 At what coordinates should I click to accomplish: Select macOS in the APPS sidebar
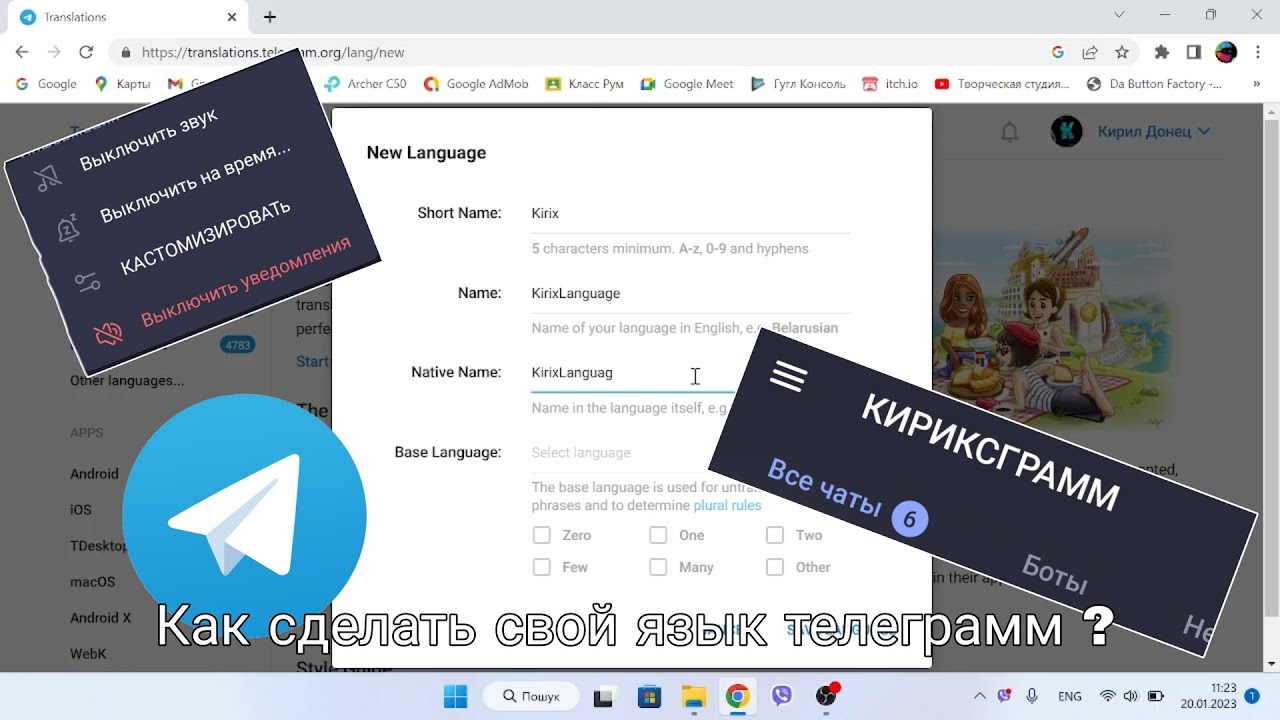click(x=92, y=582)
